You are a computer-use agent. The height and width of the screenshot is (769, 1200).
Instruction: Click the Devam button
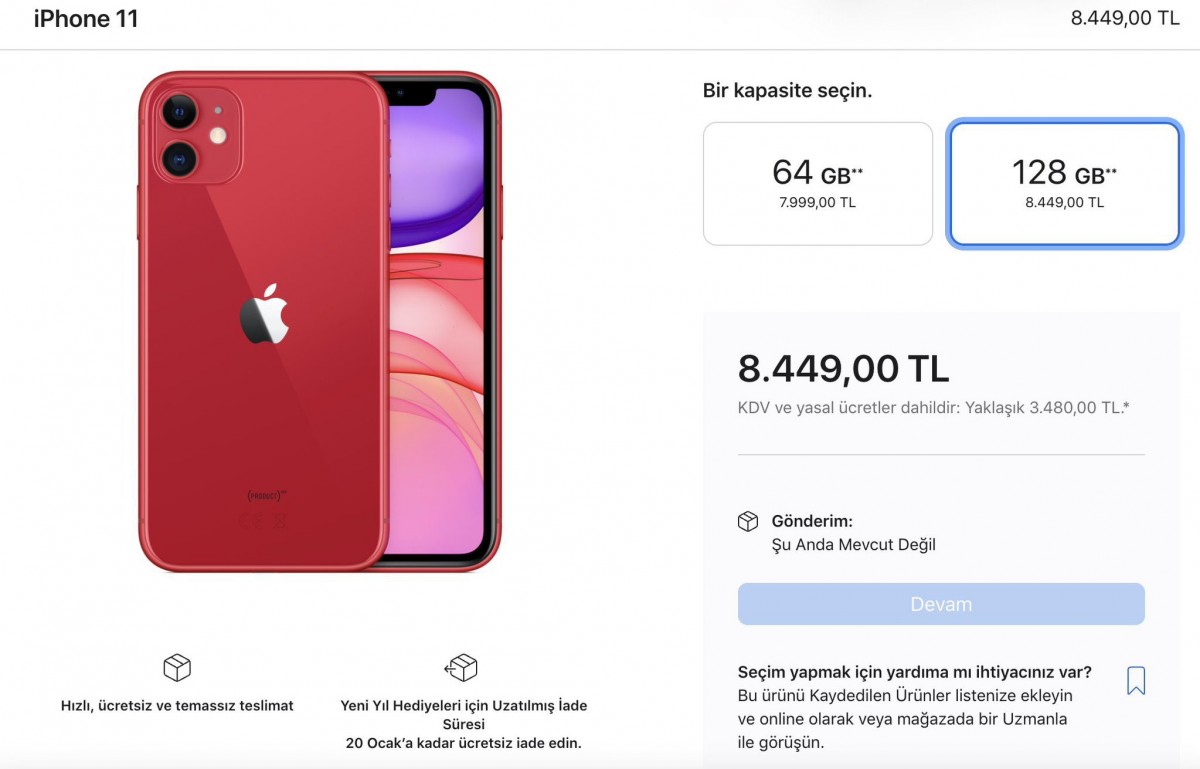[941, 604]
